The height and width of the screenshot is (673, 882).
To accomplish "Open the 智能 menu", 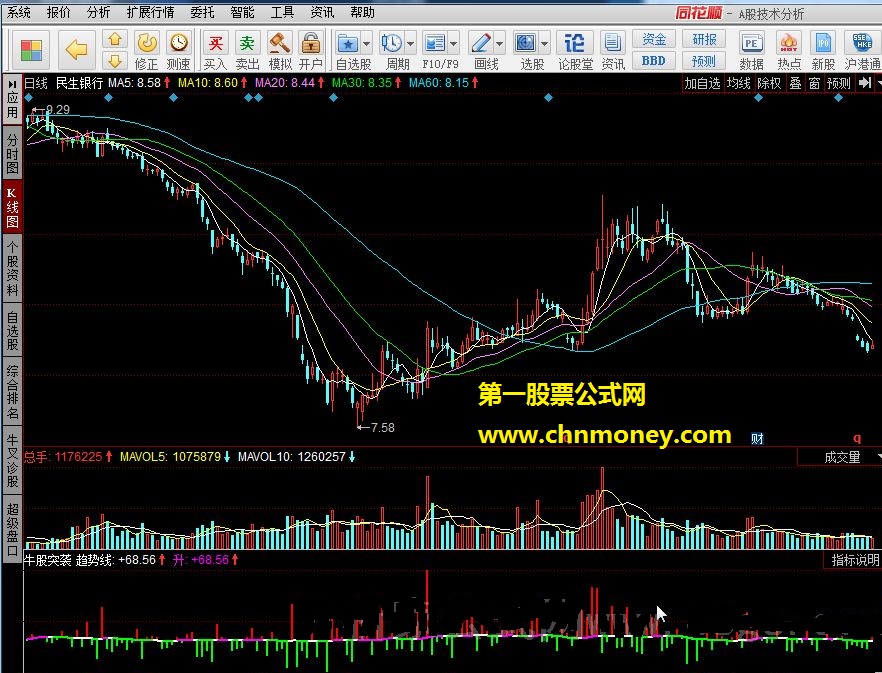I will tap(242, 12).
